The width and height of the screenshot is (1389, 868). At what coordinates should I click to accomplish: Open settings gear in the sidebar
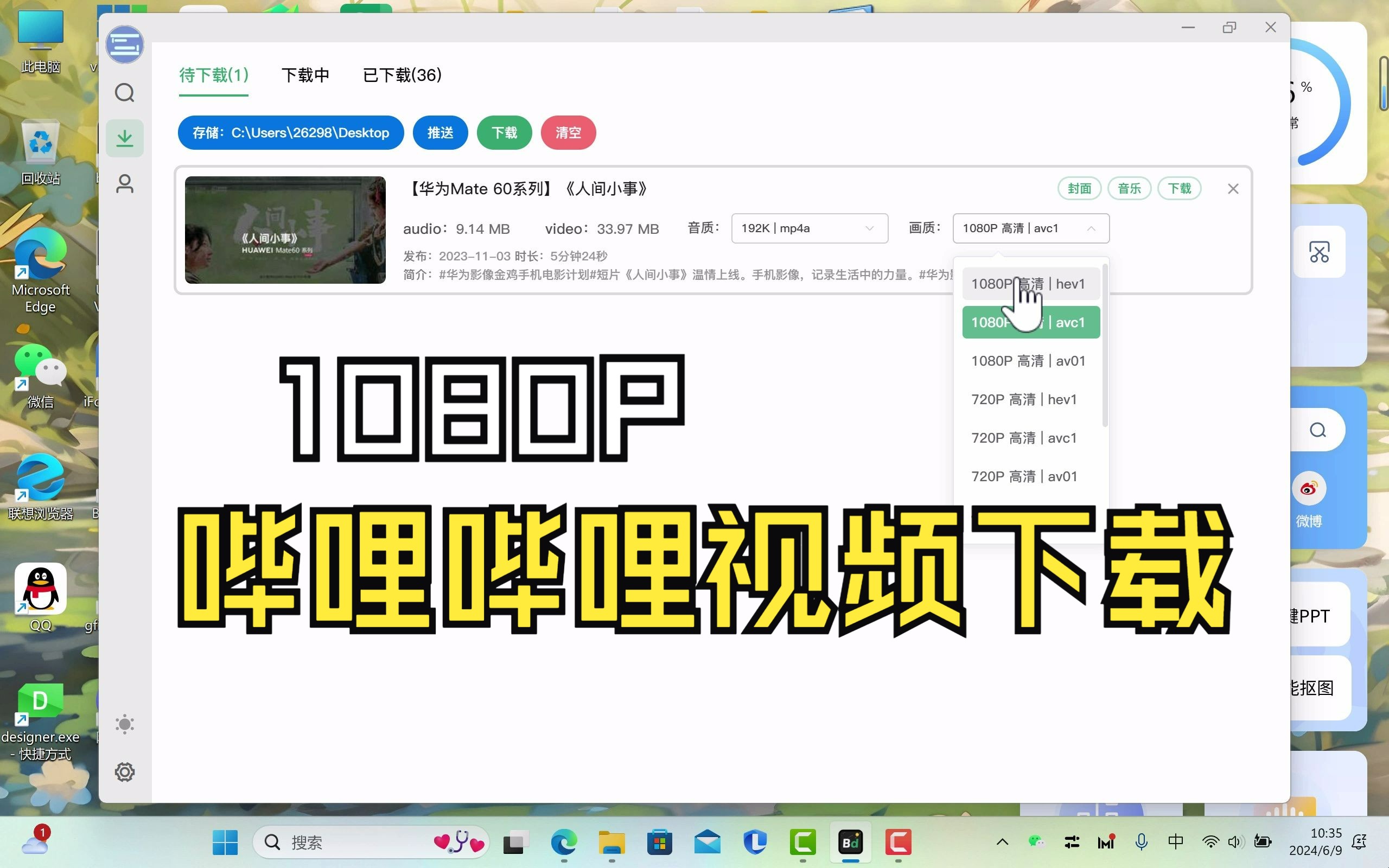click(125, 771)
